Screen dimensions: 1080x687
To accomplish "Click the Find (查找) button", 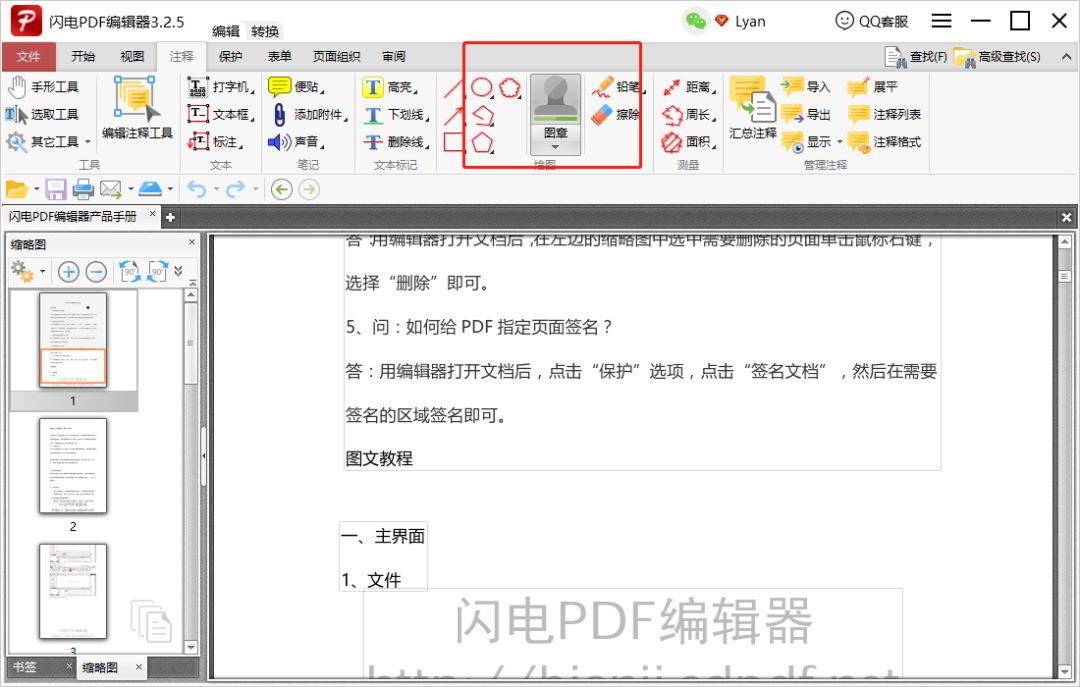I will 916,57.
